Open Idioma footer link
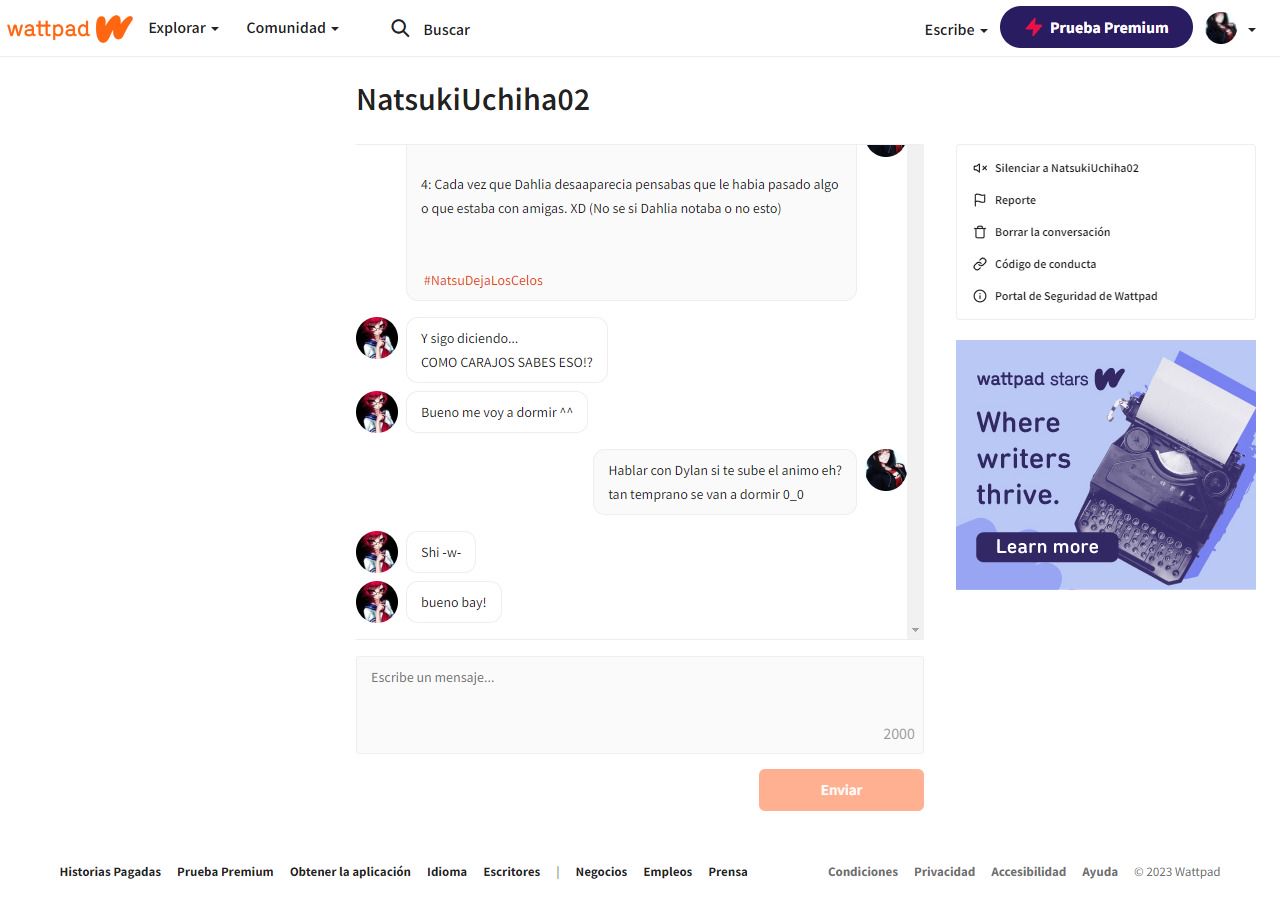 447,872
